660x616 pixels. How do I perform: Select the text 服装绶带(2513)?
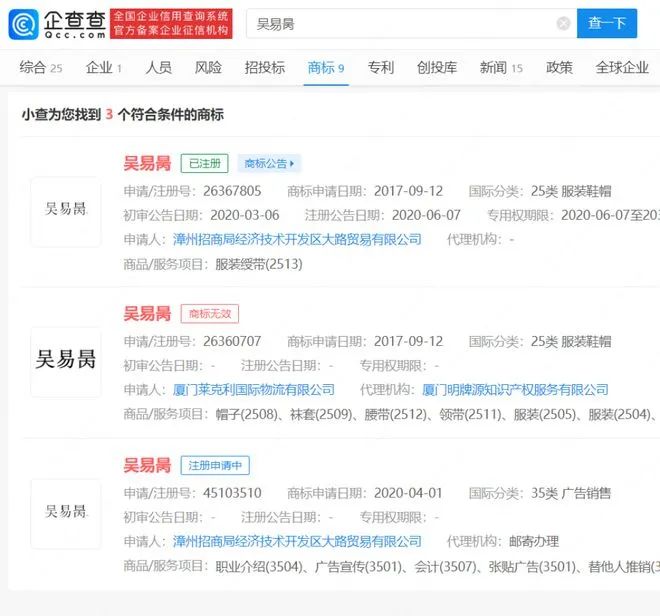[259, 264]
